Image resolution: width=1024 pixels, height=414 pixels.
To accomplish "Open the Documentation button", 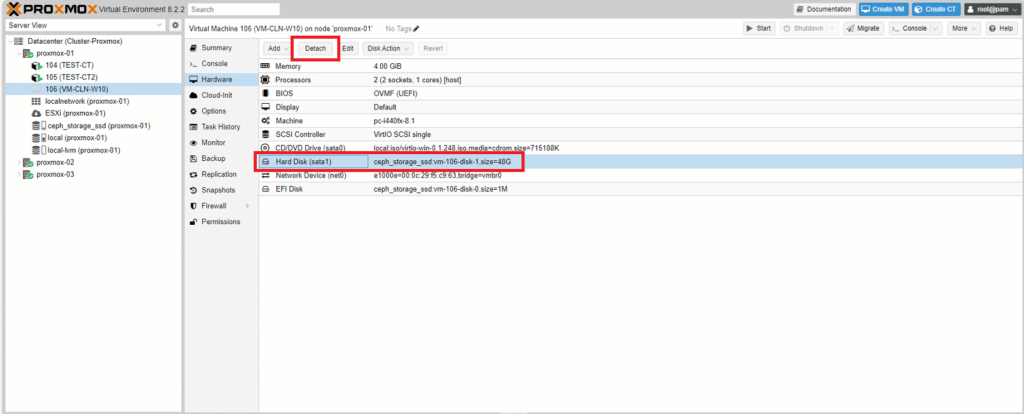I will pos(824,9).
